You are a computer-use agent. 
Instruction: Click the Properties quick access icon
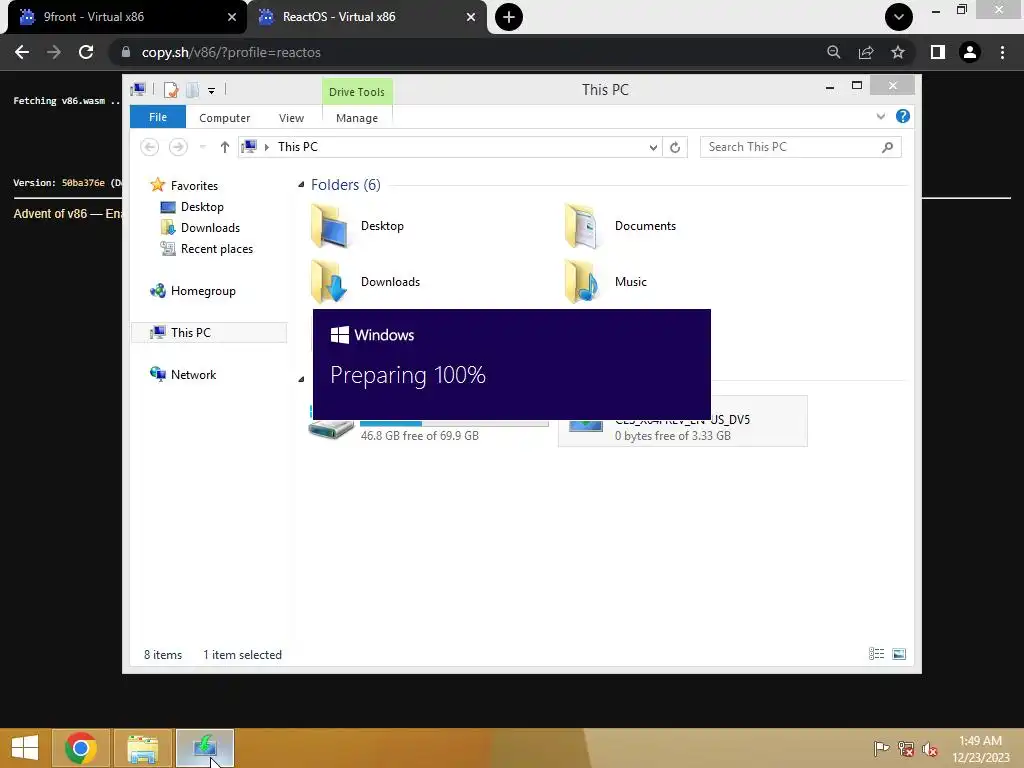point(171,90)
